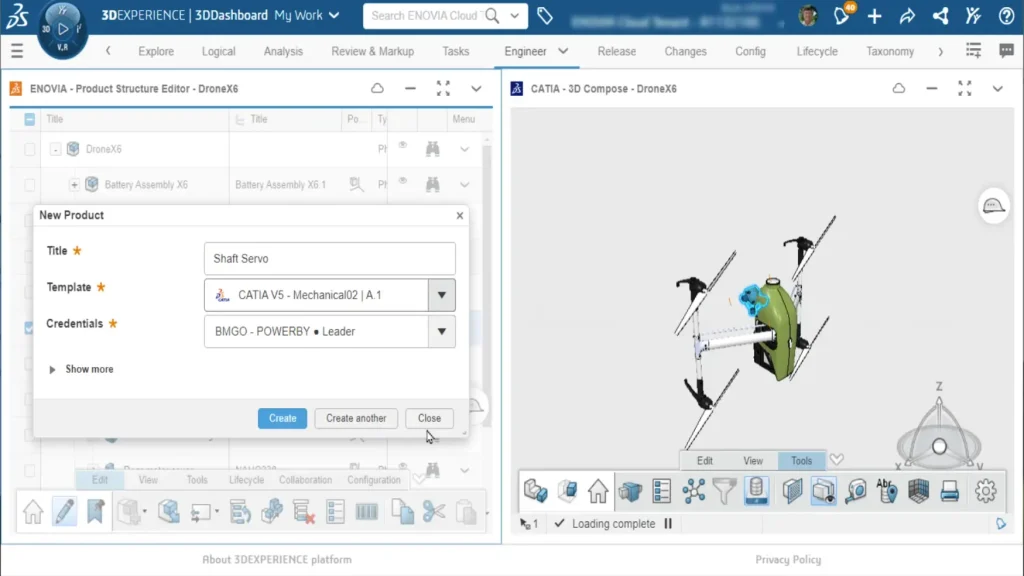This screenshot has width=1024, height=576.
Task: Click the filter funnel icon in 3D Compose toolbar
Action: coord(724,491)
